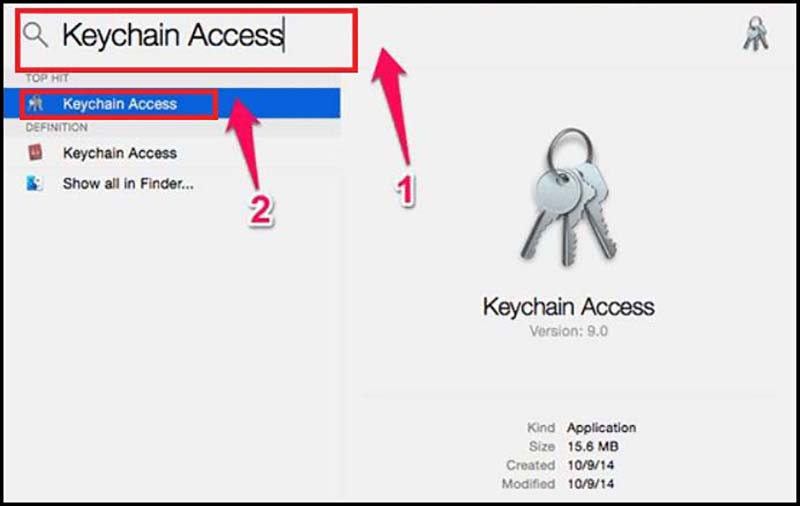Click the TOP HIT section header
The width and height of the screenshot is (800, 506).
tap(47, 79)
